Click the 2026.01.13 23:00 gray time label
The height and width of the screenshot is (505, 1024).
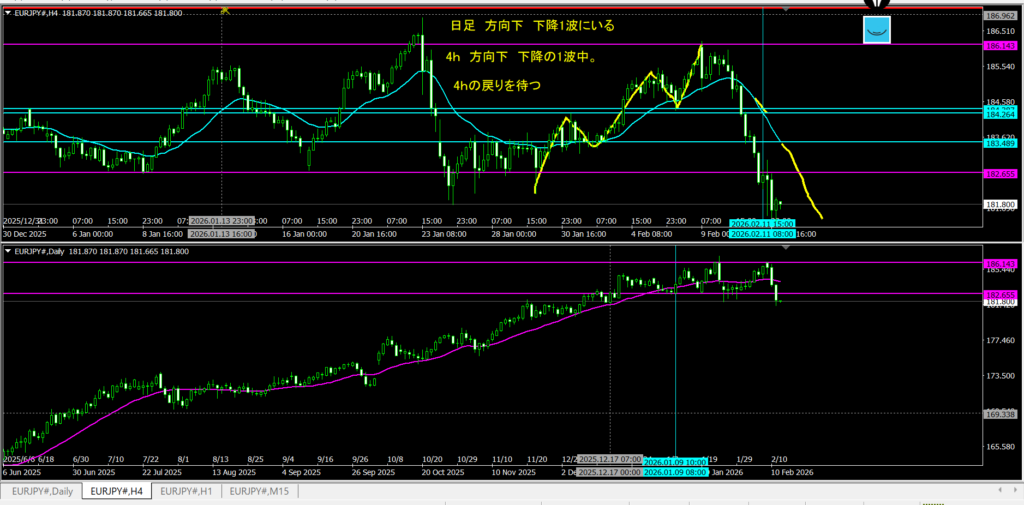[x=221, y=221]
